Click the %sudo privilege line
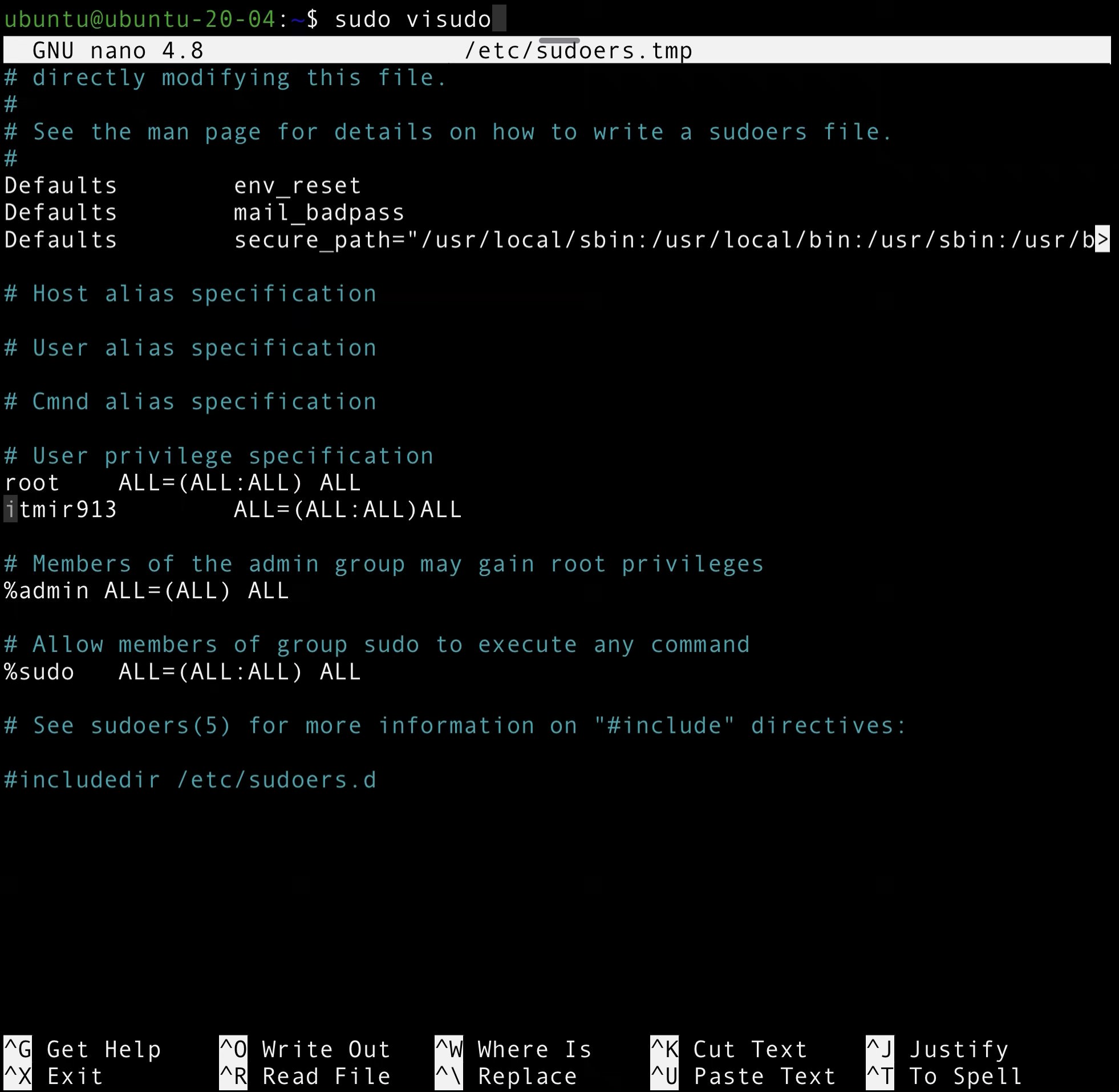This screenshot has height=1092, width=1119. pyautogui.click(x=183, y=671)
